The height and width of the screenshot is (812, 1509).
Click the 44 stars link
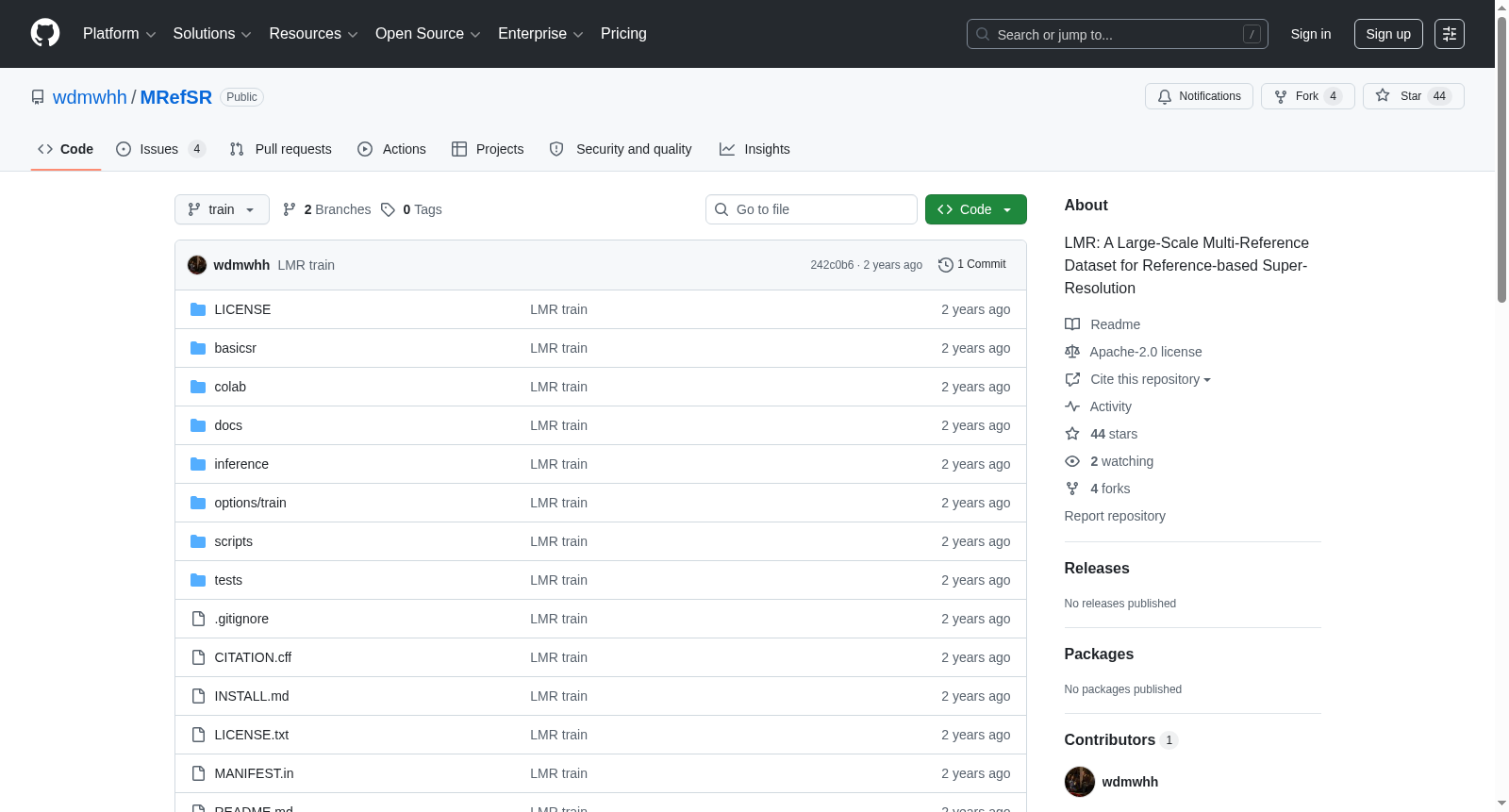[x=1114, y=434]
